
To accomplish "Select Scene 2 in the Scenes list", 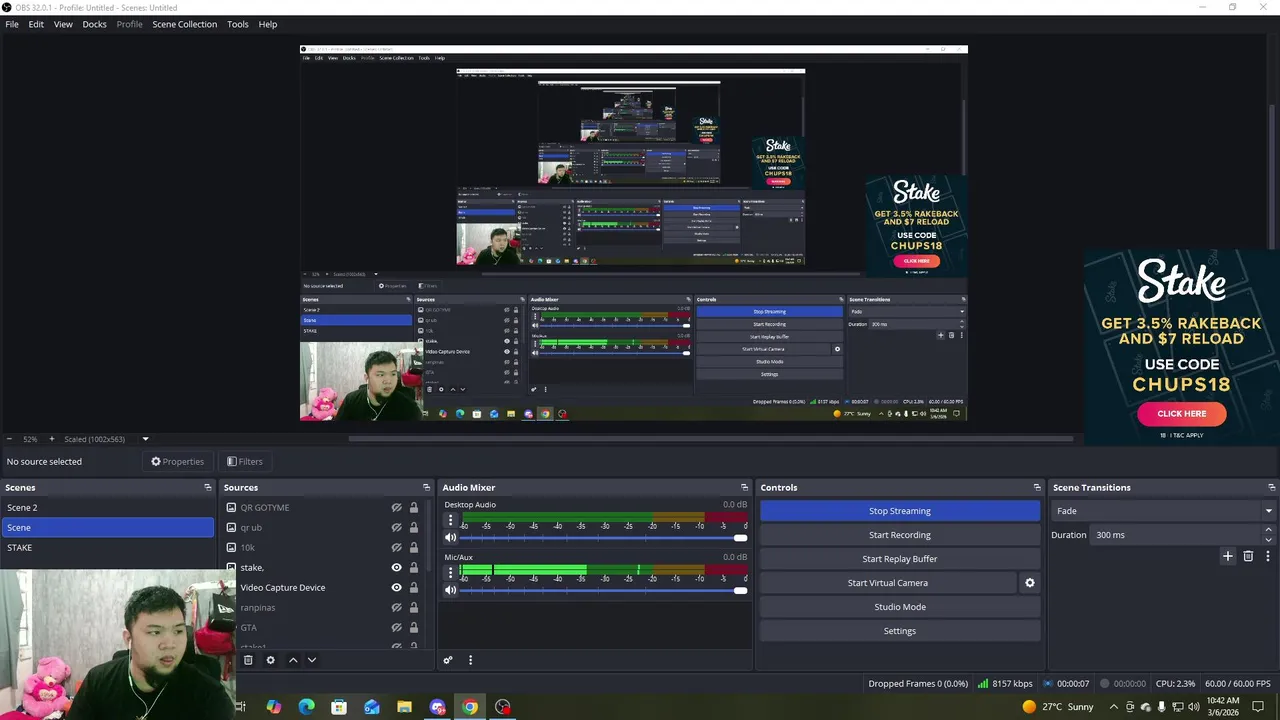I will [x=108, y=508].
